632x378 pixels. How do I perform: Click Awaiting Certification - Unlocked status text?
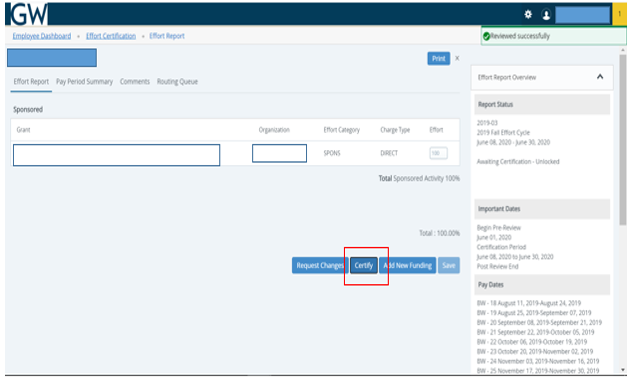point(518,162)
